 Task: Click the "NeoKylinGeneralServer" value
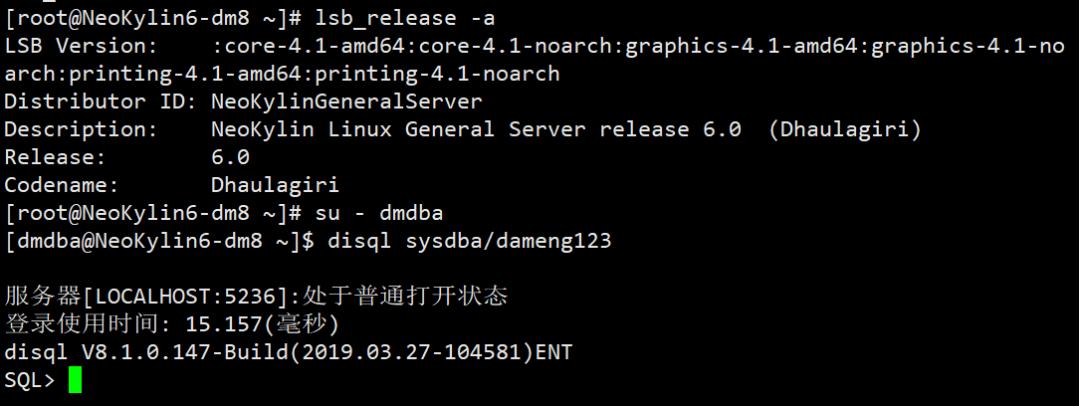click(347, 102)
